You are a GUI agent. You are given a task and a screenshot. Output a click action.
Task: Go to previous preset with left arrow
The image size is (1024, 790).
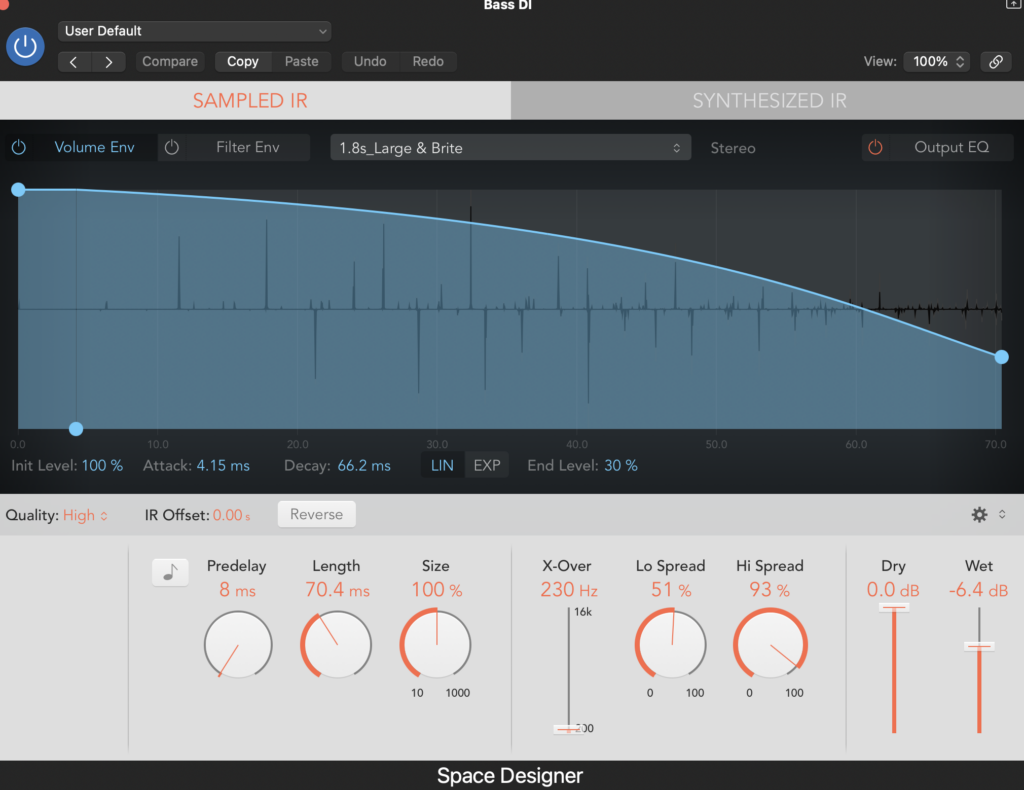click(x=75, y=62)
